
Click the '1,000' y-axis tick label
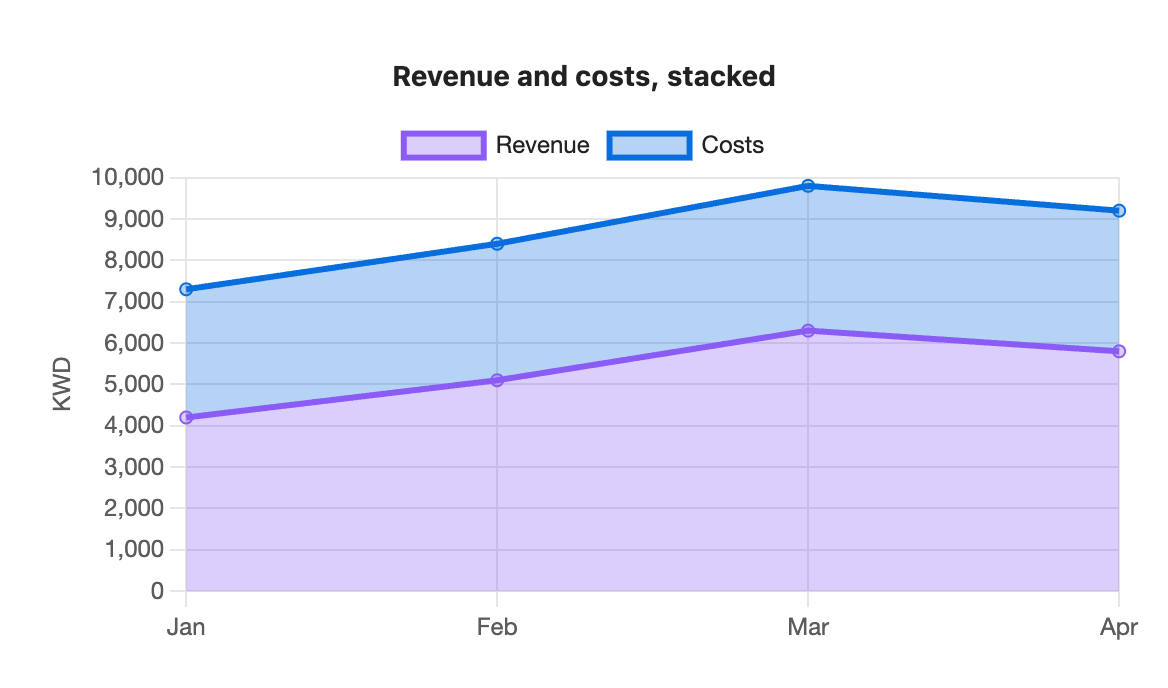[x=133, y=550]
